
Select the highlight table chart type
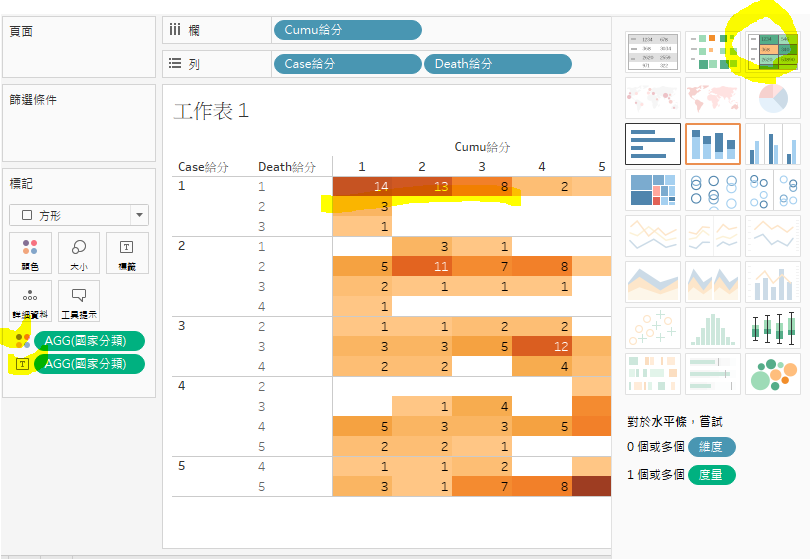coord(773,52)
